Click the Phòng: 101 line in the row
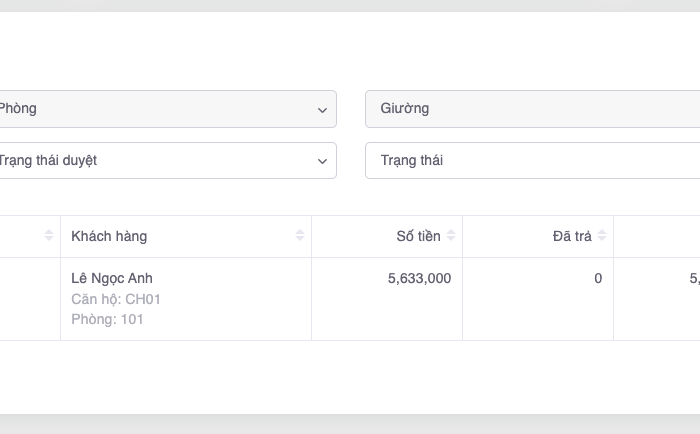The image size is (700, 434). [107, 320]
